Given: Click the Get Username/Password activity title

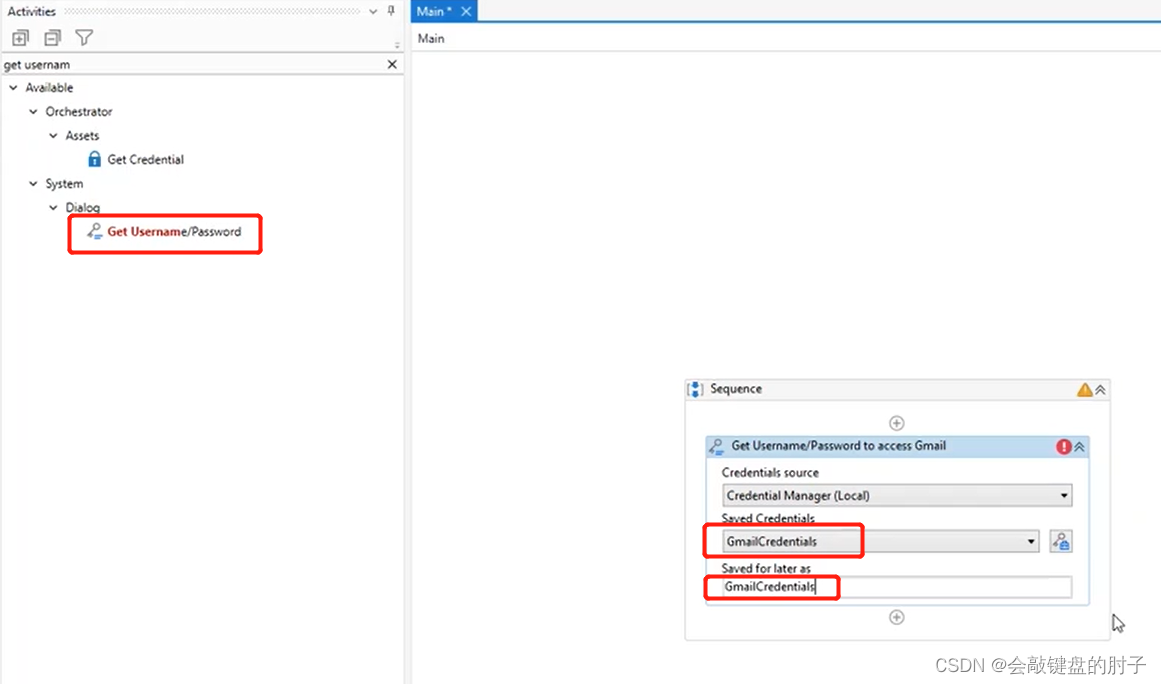Looking at the screenshot, I should tap(839, 446).
